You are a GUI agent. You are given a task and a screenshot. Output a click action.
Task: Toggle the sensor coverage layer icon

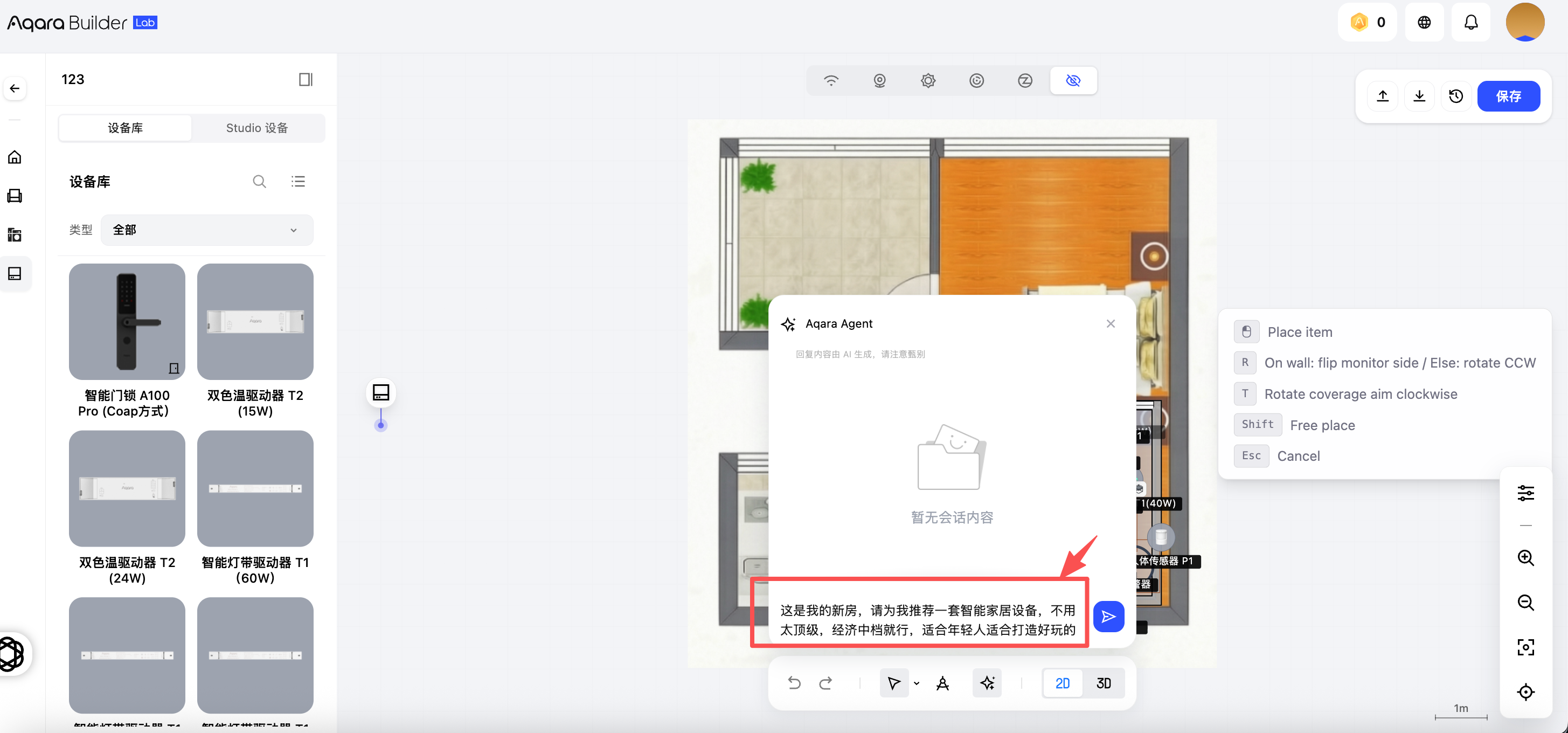(928, 80)
